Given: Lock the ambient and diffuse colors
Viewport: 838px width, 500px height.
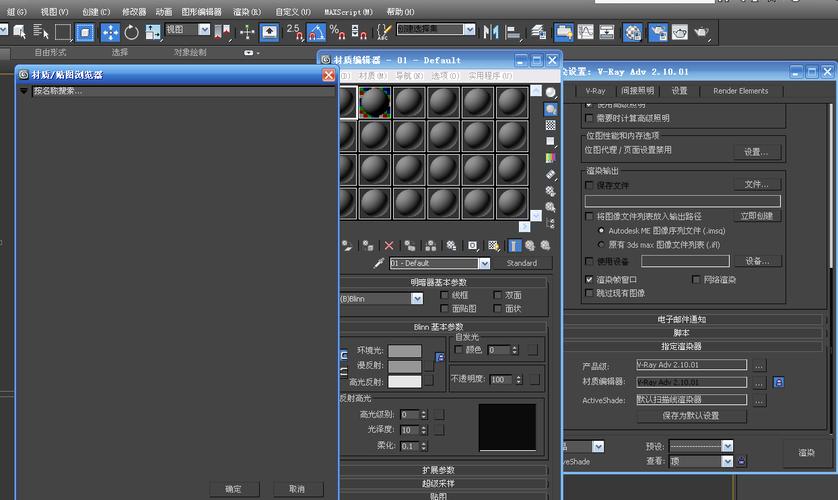Looking at the screenshot, I should [x=344, y=355].
